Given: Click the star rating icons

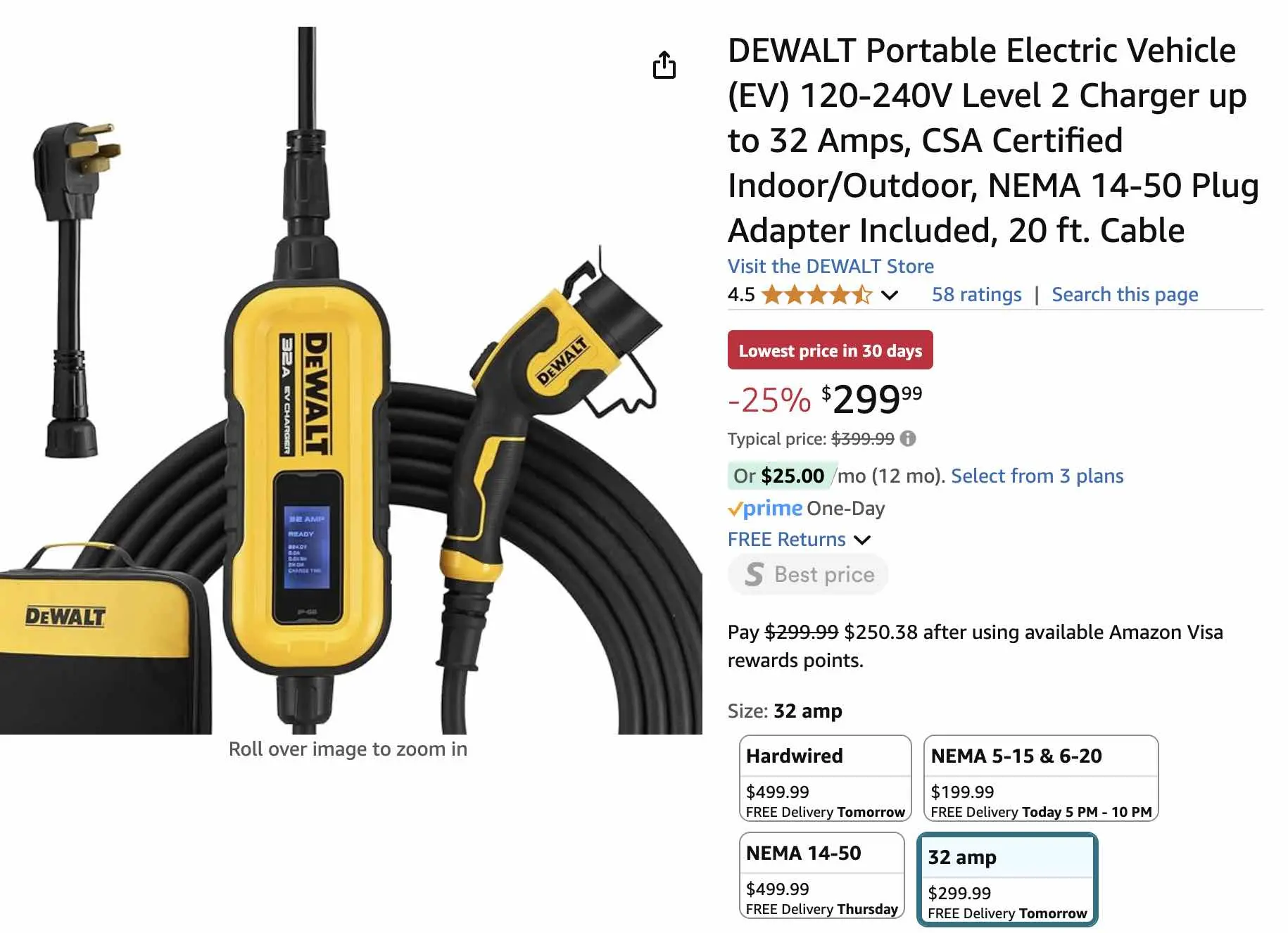Looking at the screenshot, I should (816, 295).
